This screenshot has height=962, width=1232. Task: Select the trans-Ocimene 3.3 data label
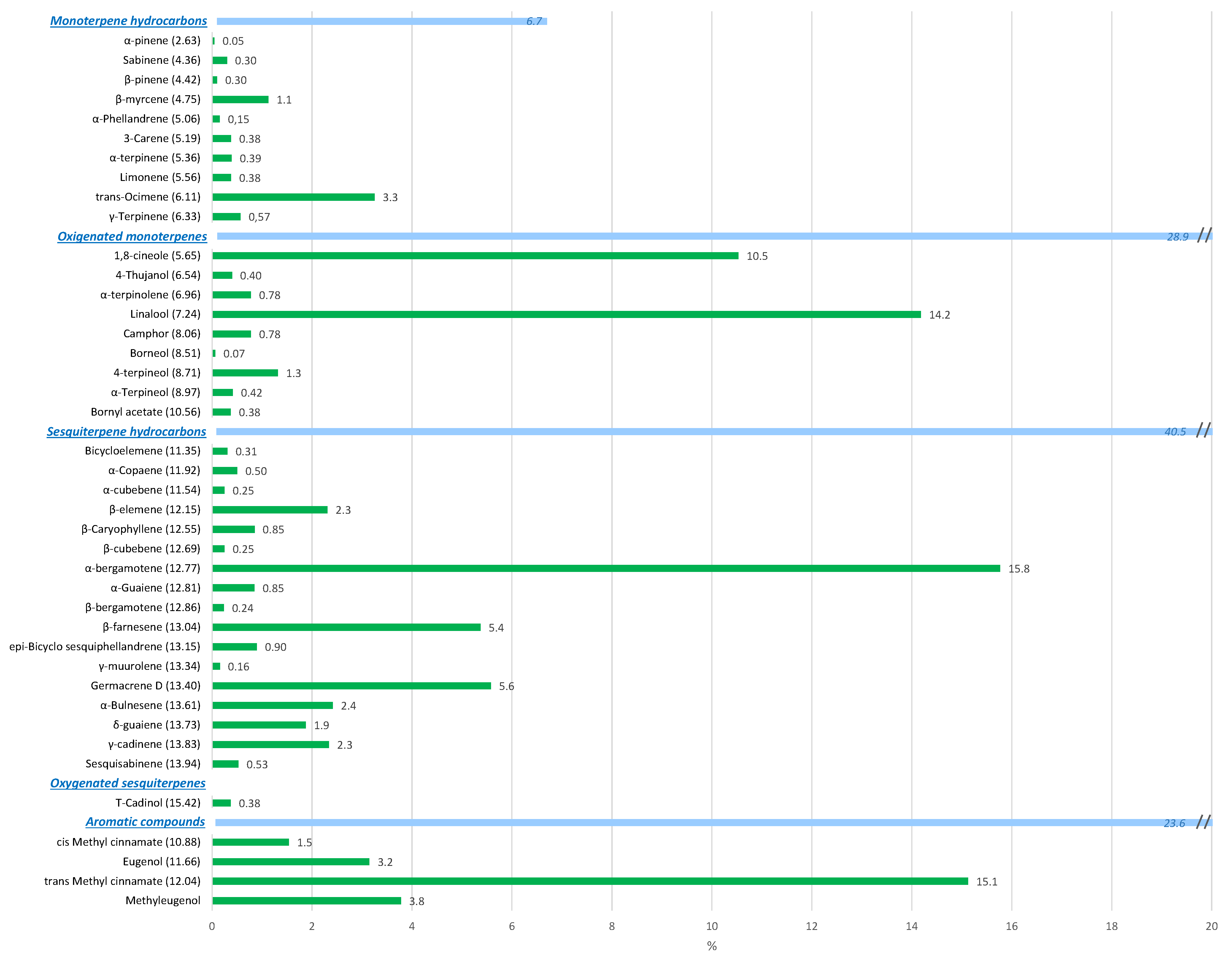[390, 197]
